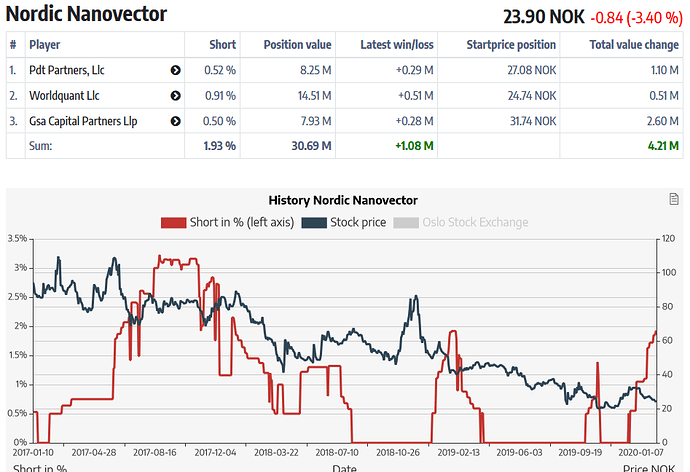Click the Date axis title
Viewport: 690px width, 472px height.
345,468
